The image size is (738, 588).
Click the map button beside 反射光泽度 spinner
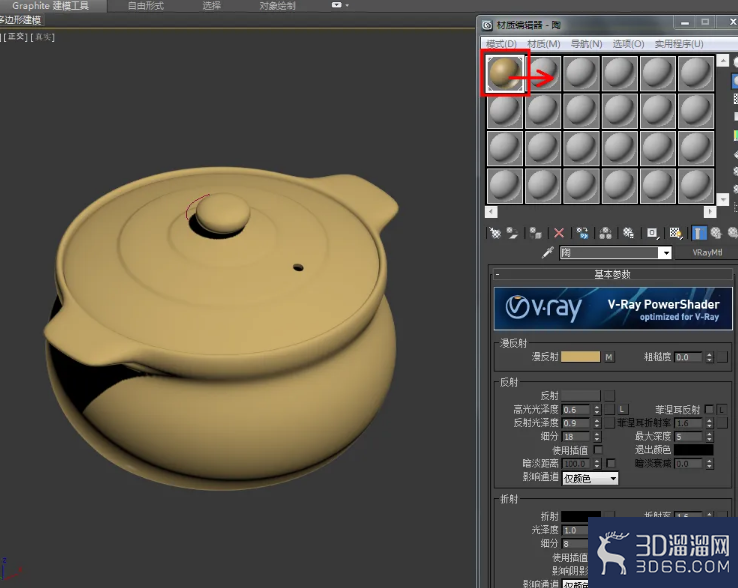[x=610, y=423]
